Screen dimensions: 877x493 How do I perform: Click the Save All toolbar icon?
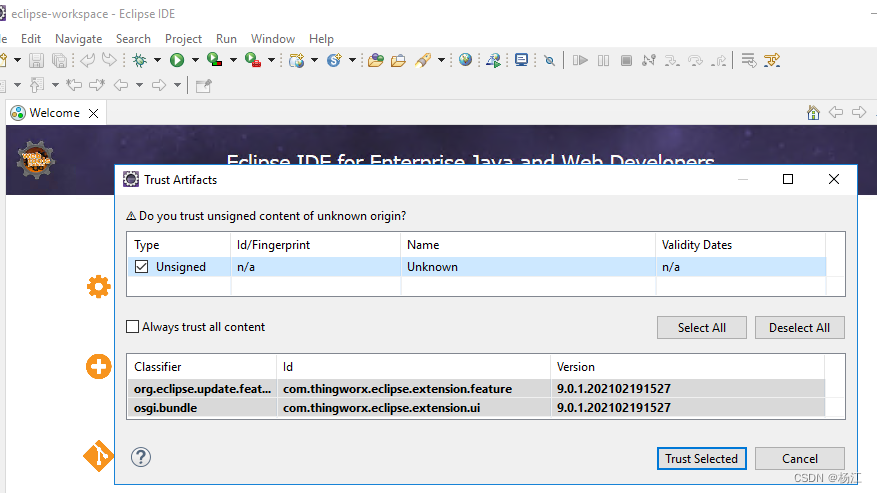[x=59, y=60]
